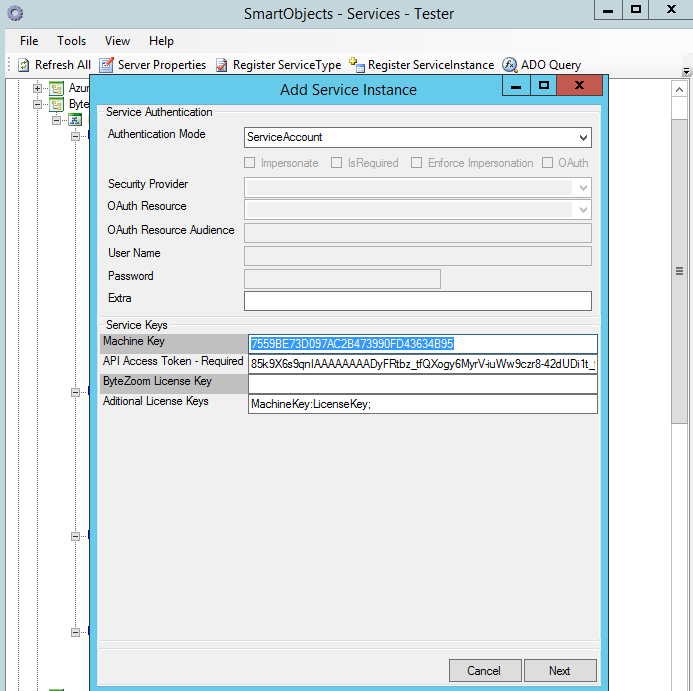Expand the Azure tree node
This screenshot has width=693, height=691.
tap(38, 88)
